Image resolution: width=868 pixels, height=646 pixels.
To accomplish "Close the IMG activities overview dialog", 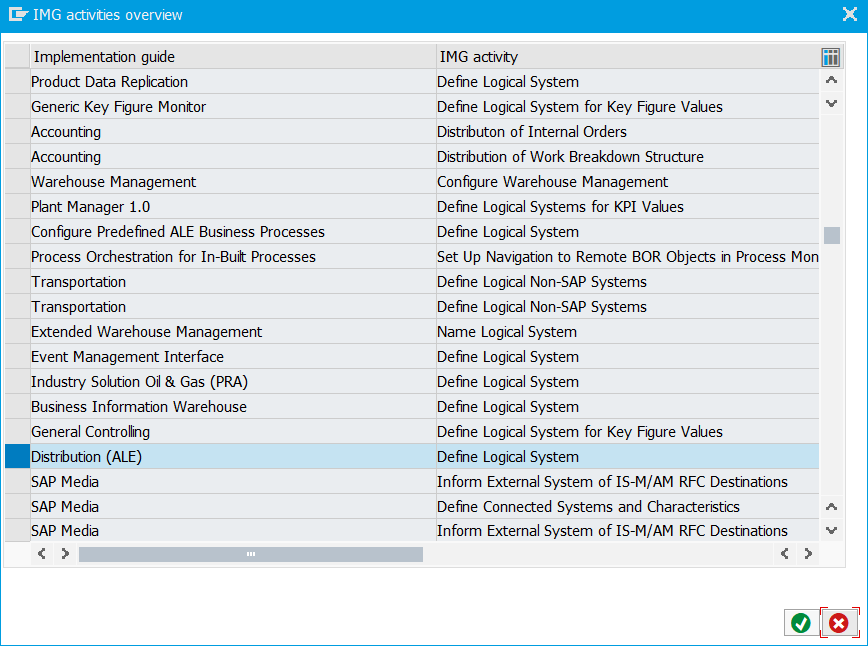I will tap(850, 14).
